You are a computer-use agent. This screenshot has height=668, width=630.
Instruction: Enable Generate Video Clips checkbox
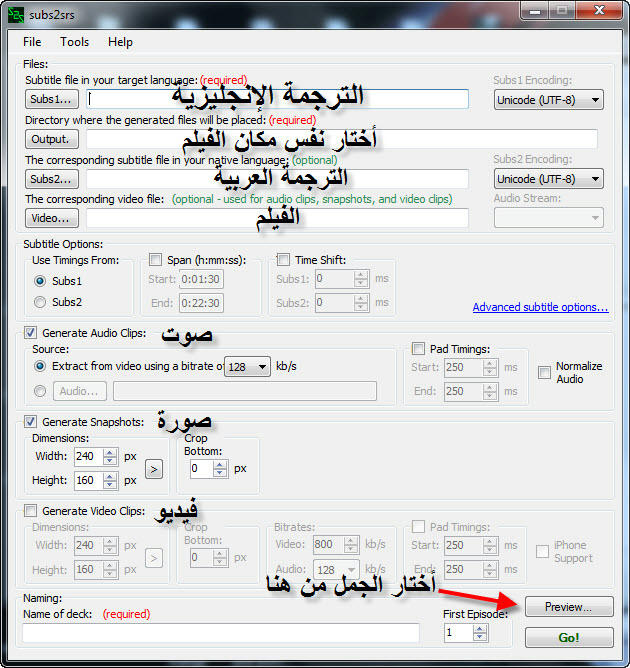pos(30,510)
